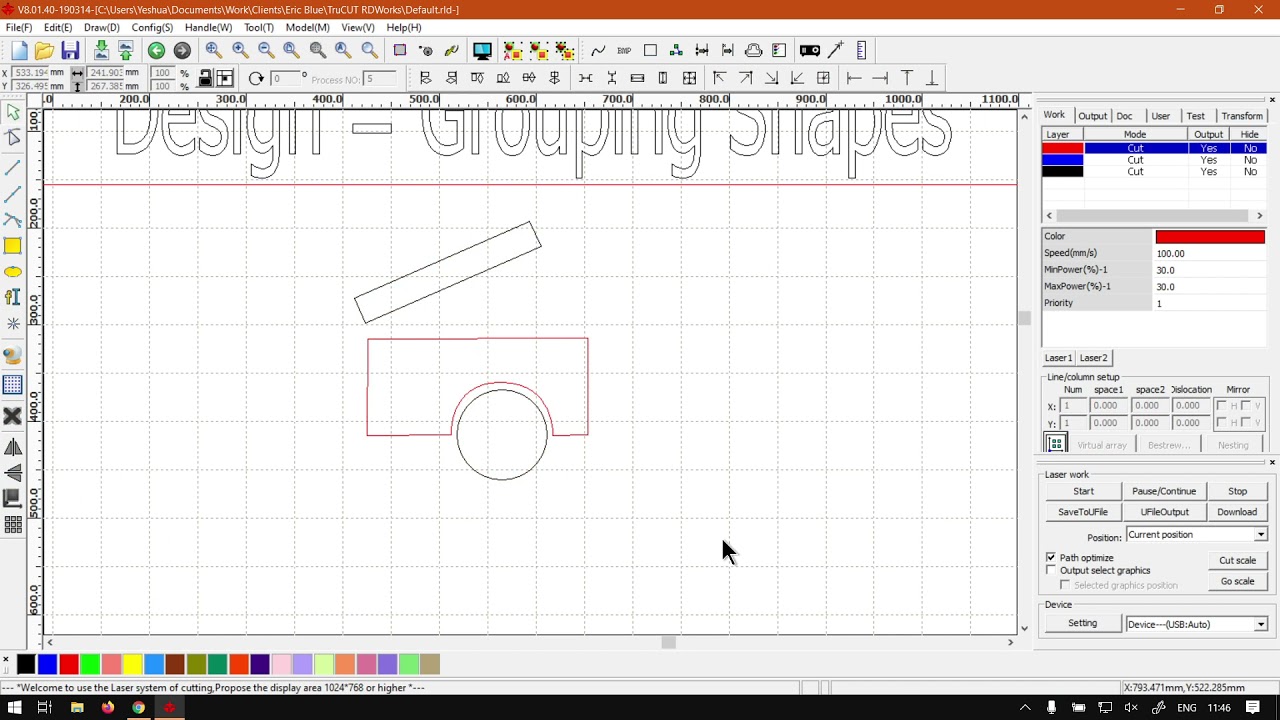Image resolution: width=1280 pixels, height=720 pixels.
Task: Click the horizontal mirror tool
Action: 13,448
